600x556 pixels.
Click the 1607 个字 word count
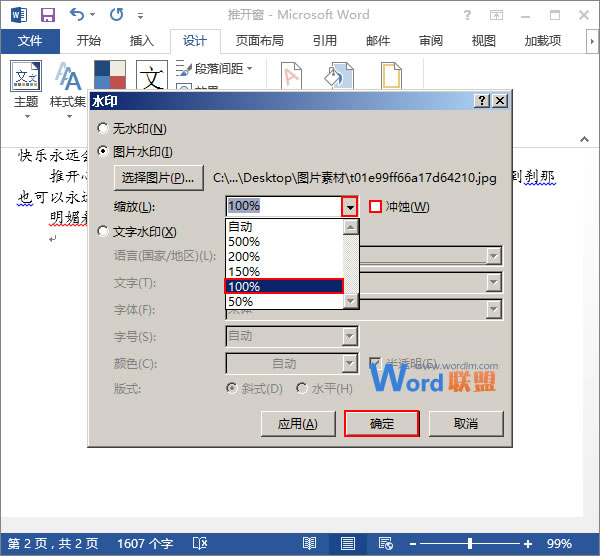[x=145, y=543]
